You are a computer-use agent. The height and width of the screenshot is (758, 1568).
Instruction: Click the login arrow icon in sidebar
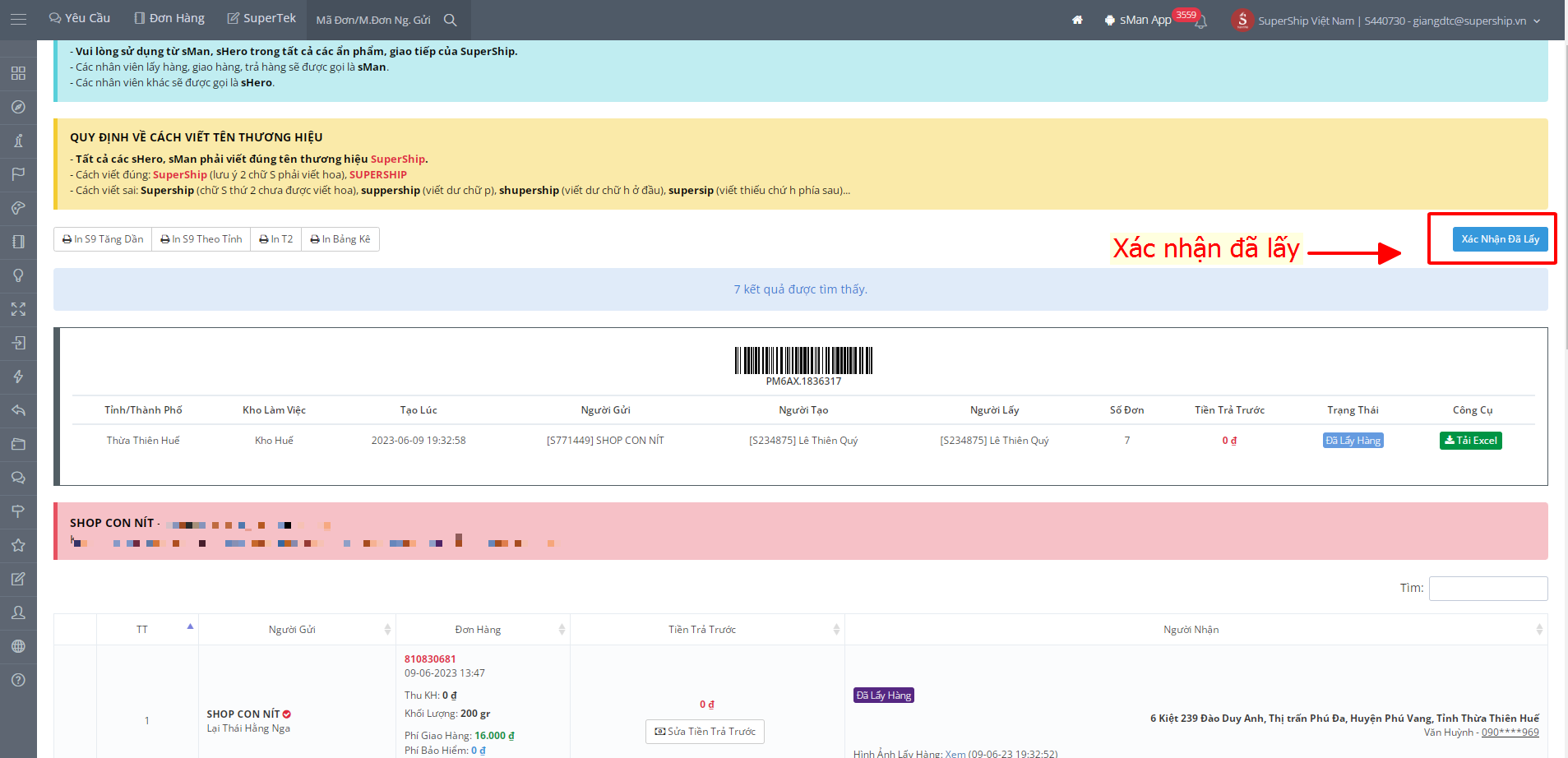18,343
